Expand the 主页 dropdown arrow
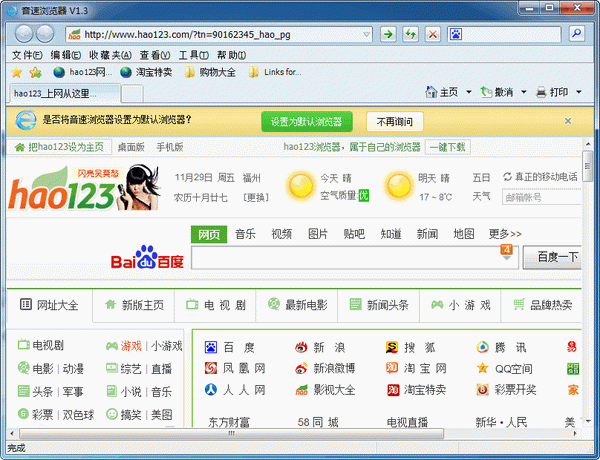Image resolution: width=600 pixels, height=460 pixels. point(469,92)
